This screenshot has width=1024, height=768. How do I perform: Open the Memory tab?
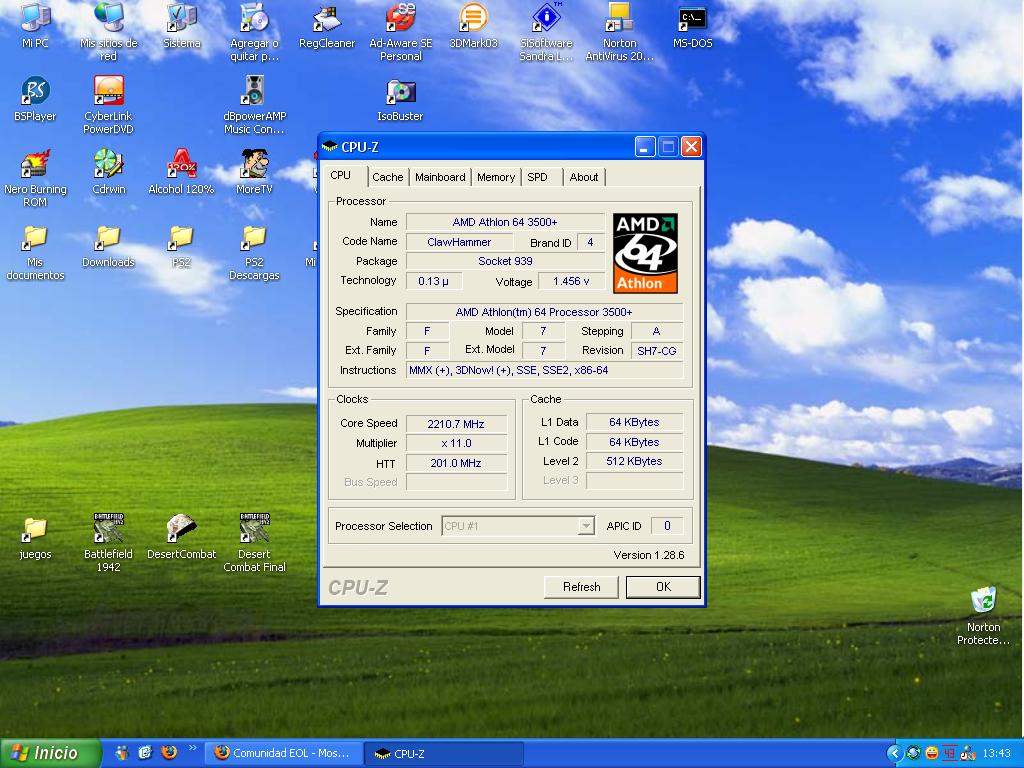coord(495,177)
